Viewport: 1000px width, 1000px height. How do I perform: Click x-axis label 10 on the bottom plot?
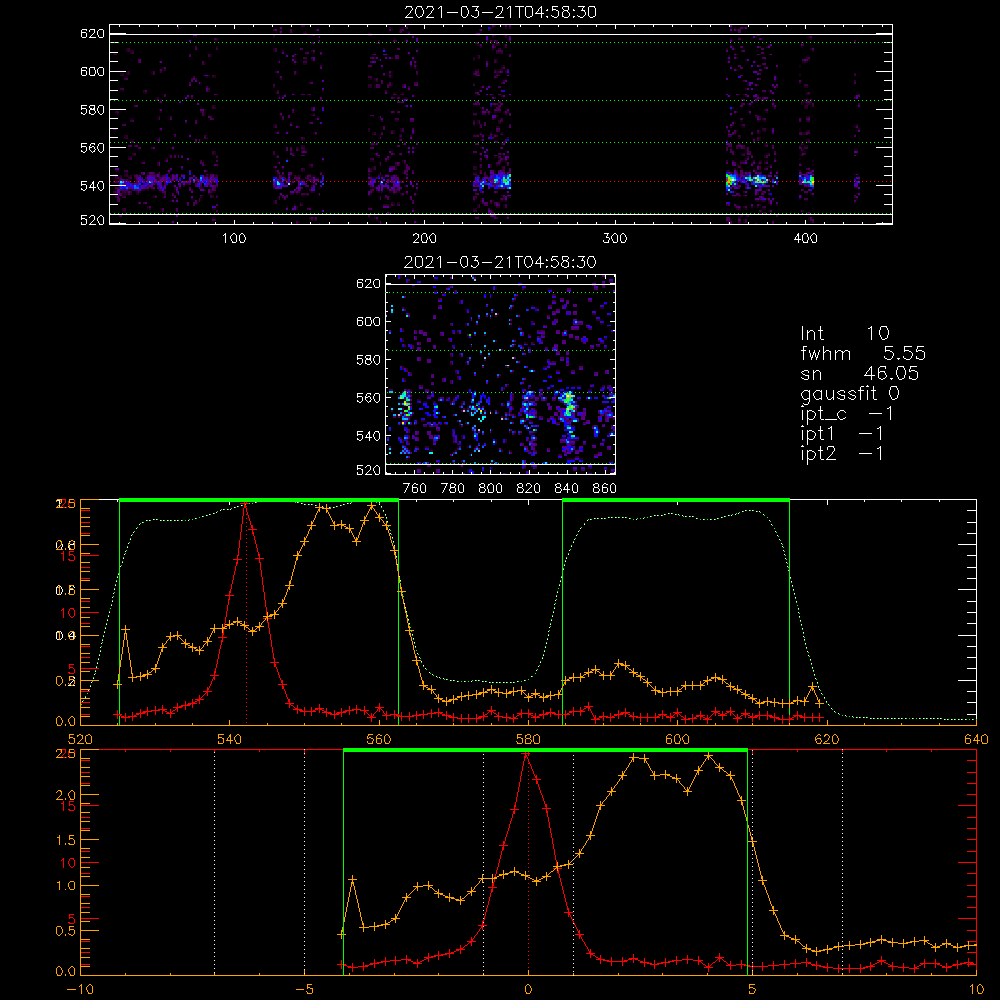[976, 989]
